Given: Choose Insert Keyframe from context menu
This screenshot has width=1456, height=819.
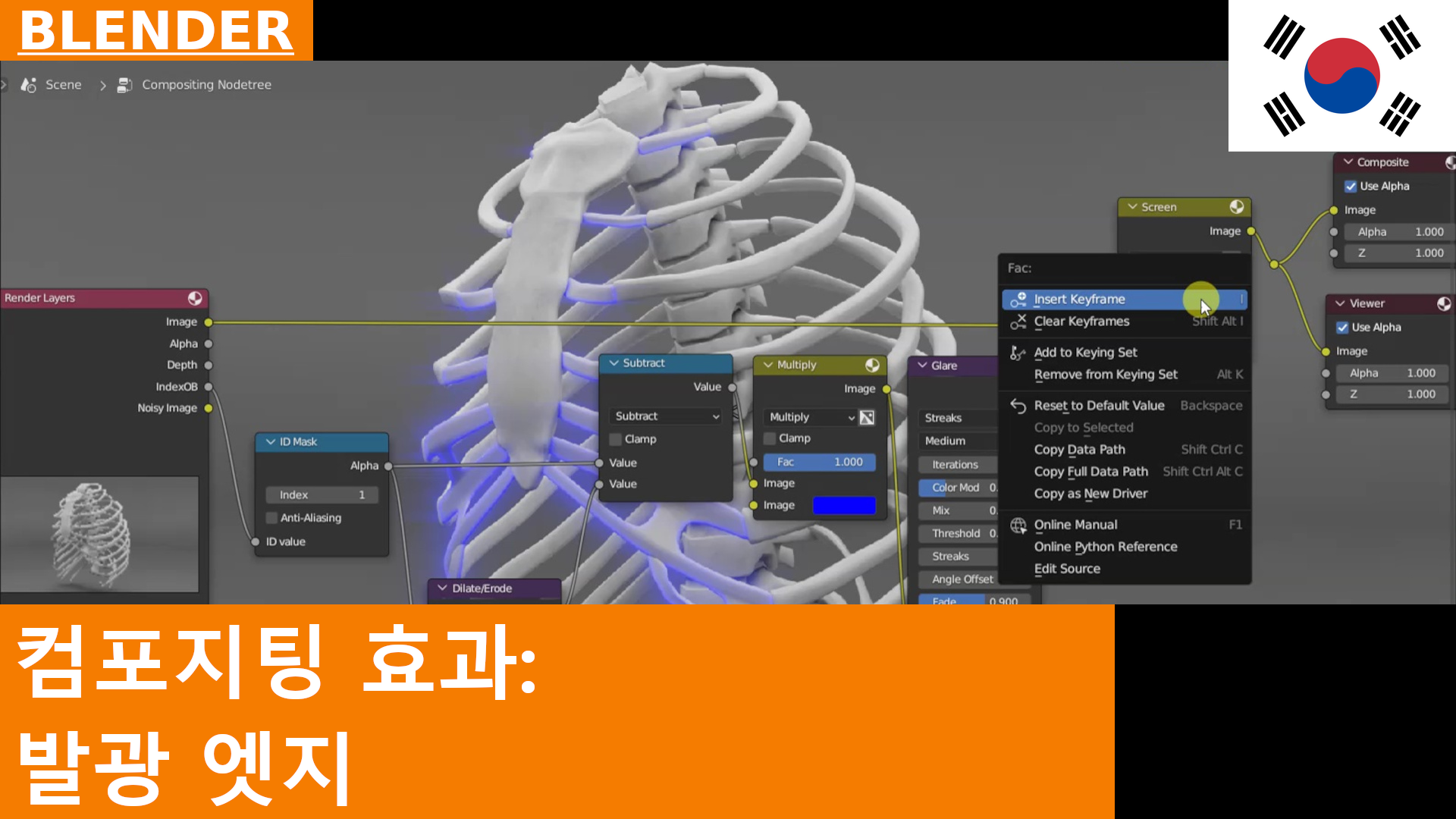Looking at the screenshot, I should [x=1125, y=300].
